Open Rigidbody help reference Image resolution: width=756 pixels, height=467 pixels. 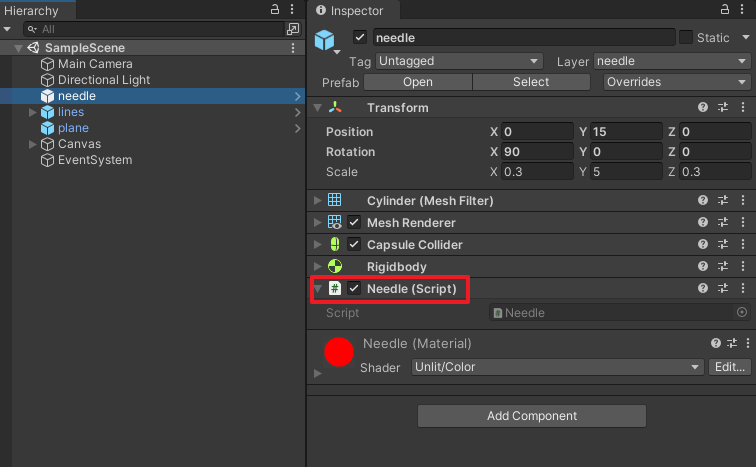[702, 266]
